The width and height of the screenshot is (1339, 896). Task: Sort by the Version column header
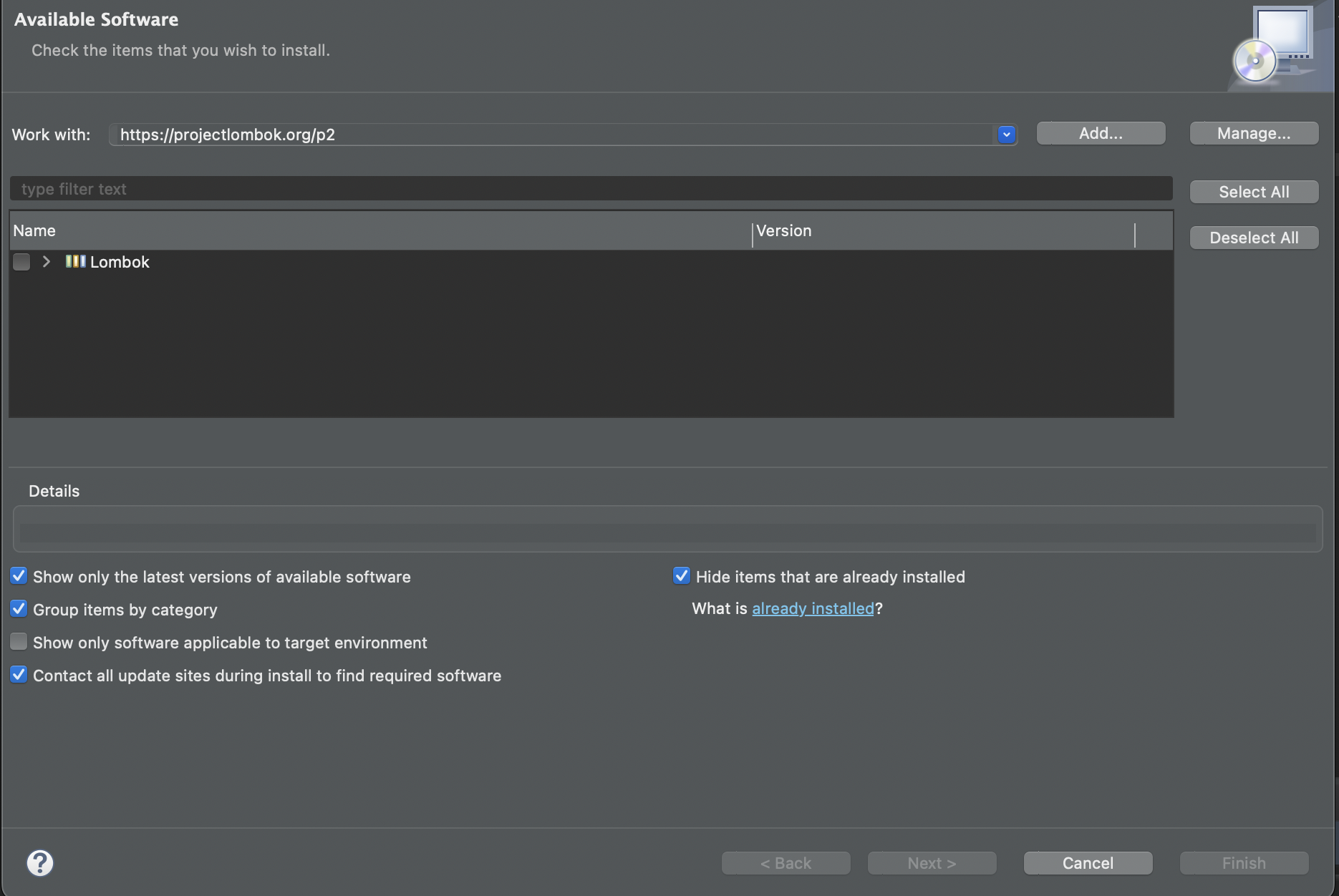click(x=943, y=230)
